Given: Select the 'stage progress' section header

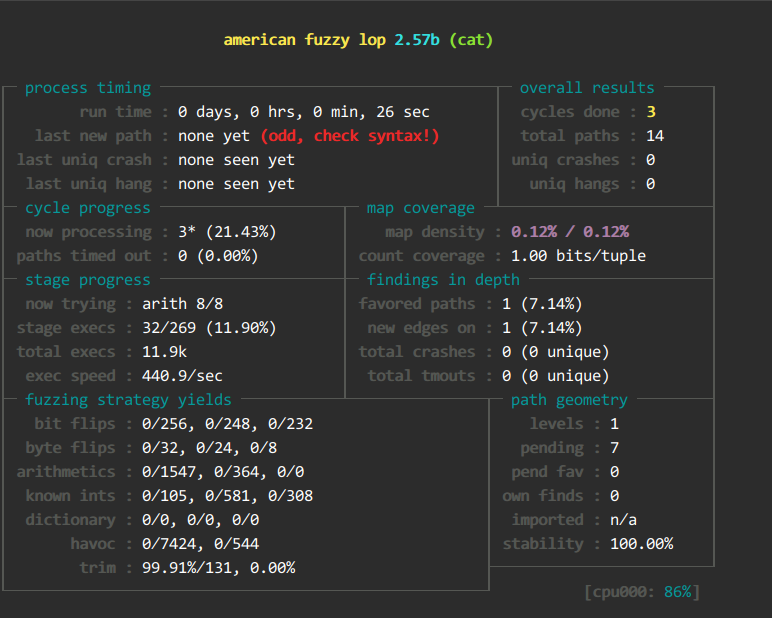Looking at the screenshot, I should [88, 280].
